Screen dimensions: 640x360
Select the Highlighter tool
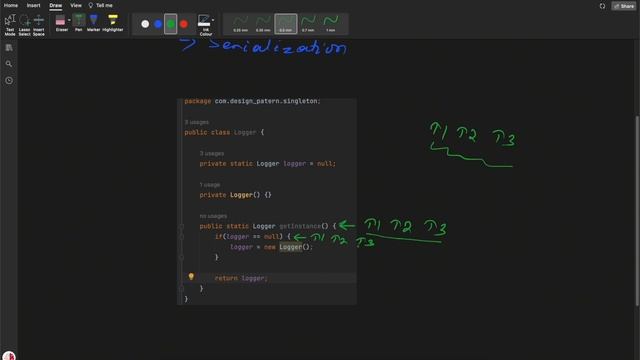click(113, 23)
